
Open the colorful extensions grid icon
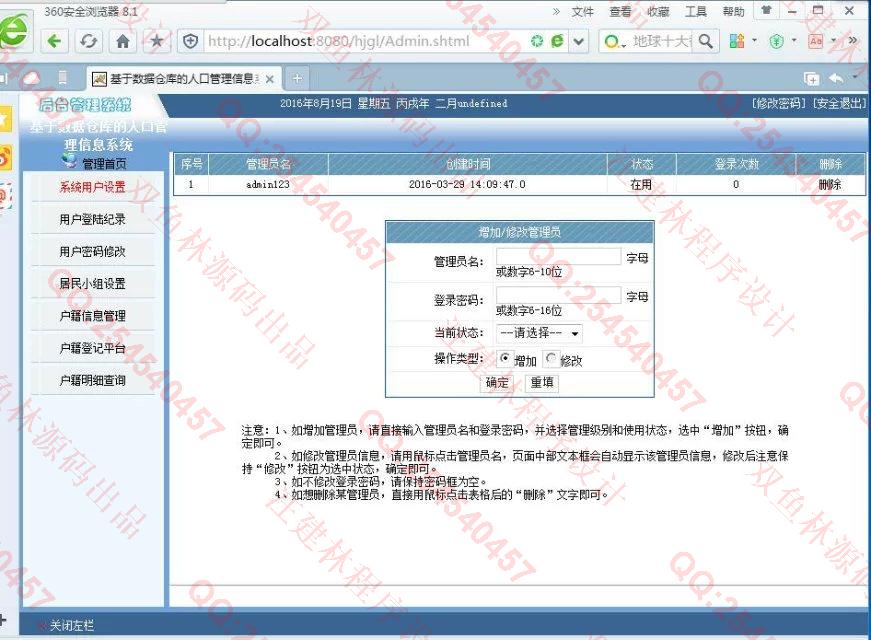(737, 41)
